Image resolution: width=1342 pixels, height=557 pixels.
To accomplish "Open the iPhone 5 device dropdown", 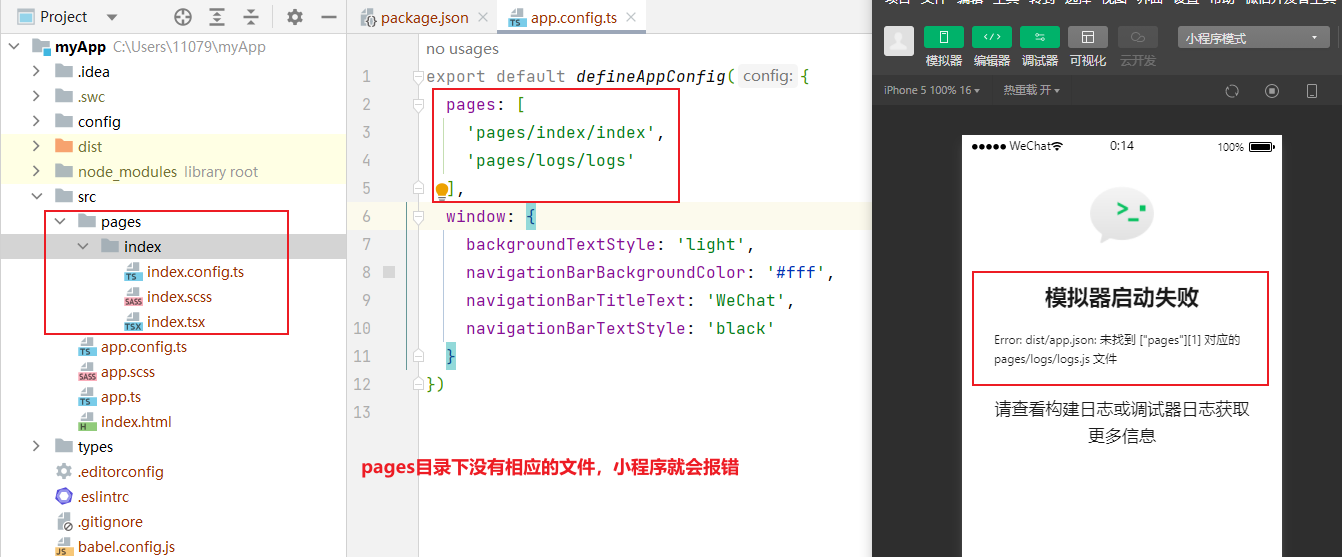I will pyautogui.click(x=931, y=90).
